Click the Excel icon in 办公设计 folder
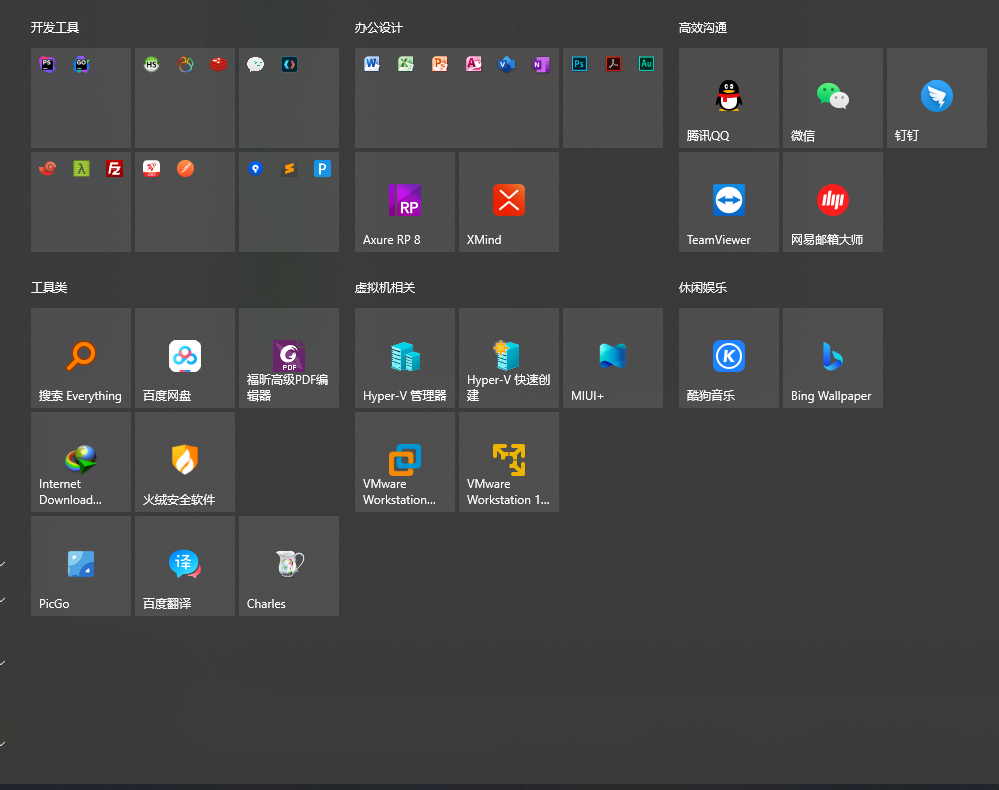999x790 pixels. pyautogui.click(x=406, y=64)
